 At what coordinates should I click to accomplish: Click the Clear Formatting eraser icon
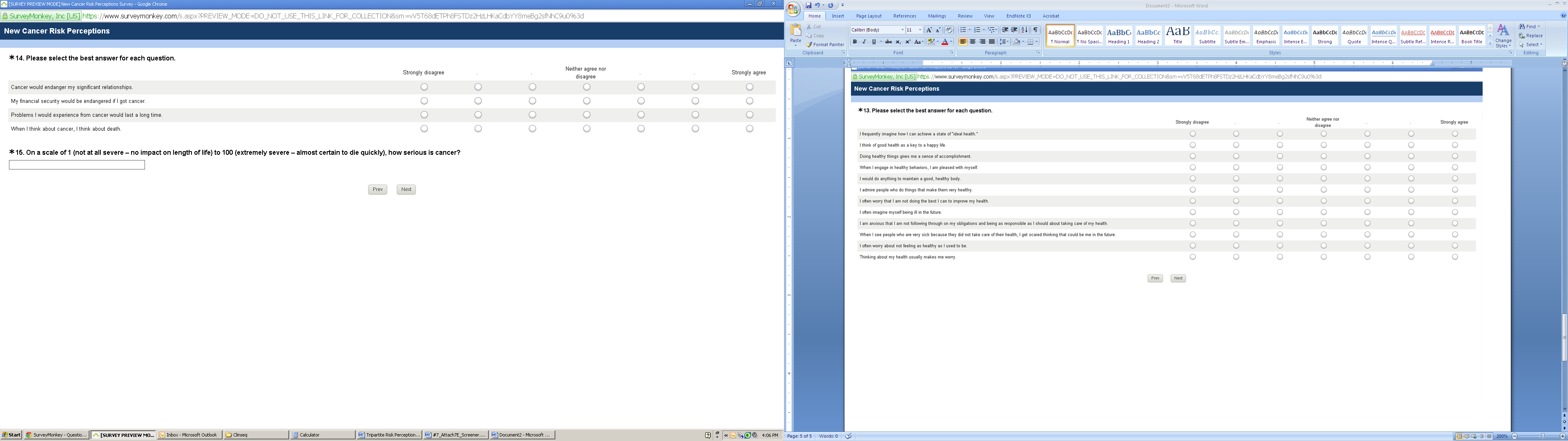(948, 30)
